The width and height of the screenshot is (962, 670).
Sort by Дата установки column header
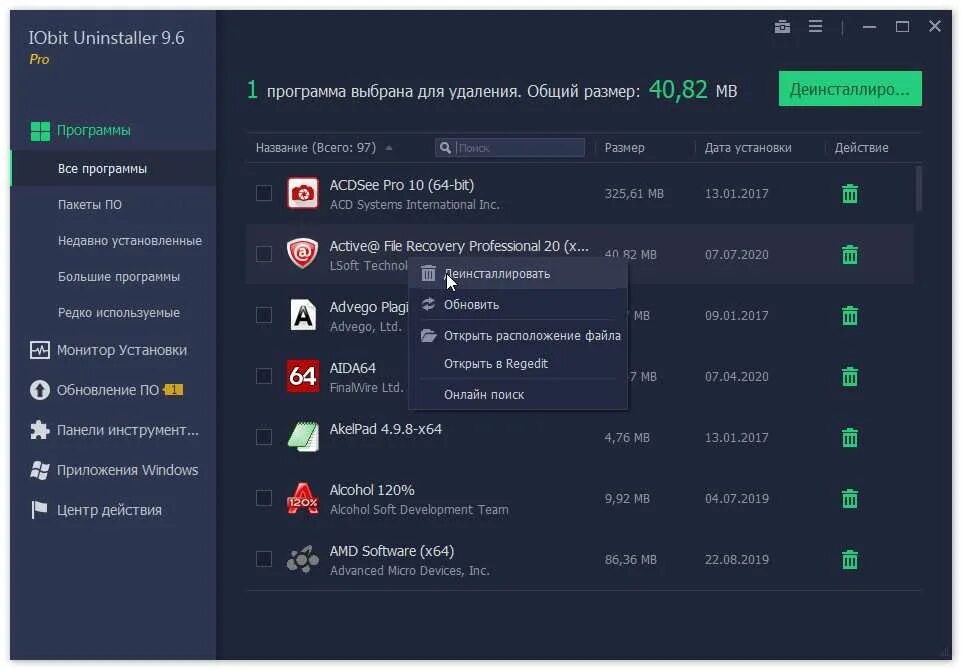pos(748,148)
